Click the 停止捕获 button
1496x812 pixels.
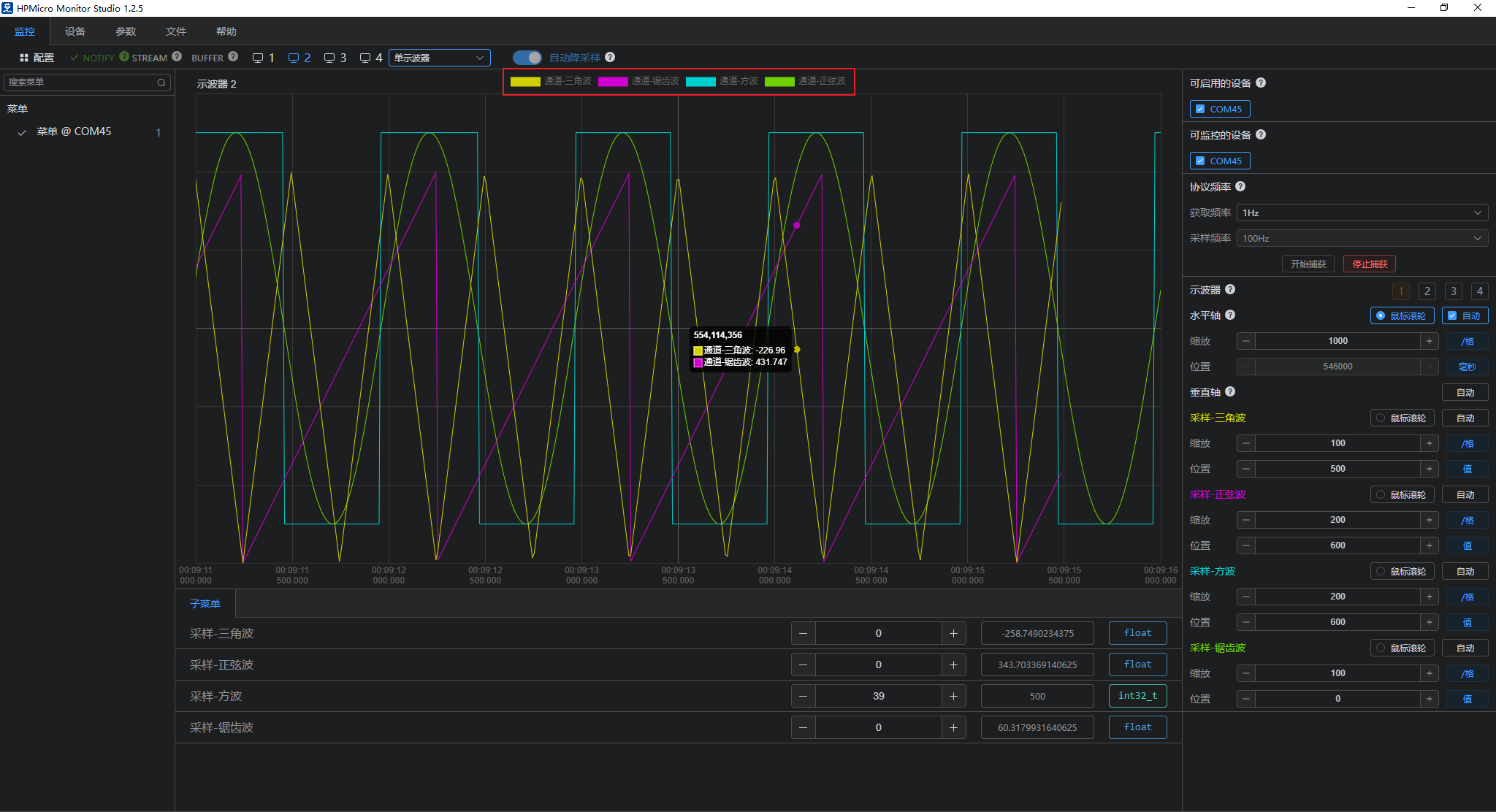(1370, 264)
